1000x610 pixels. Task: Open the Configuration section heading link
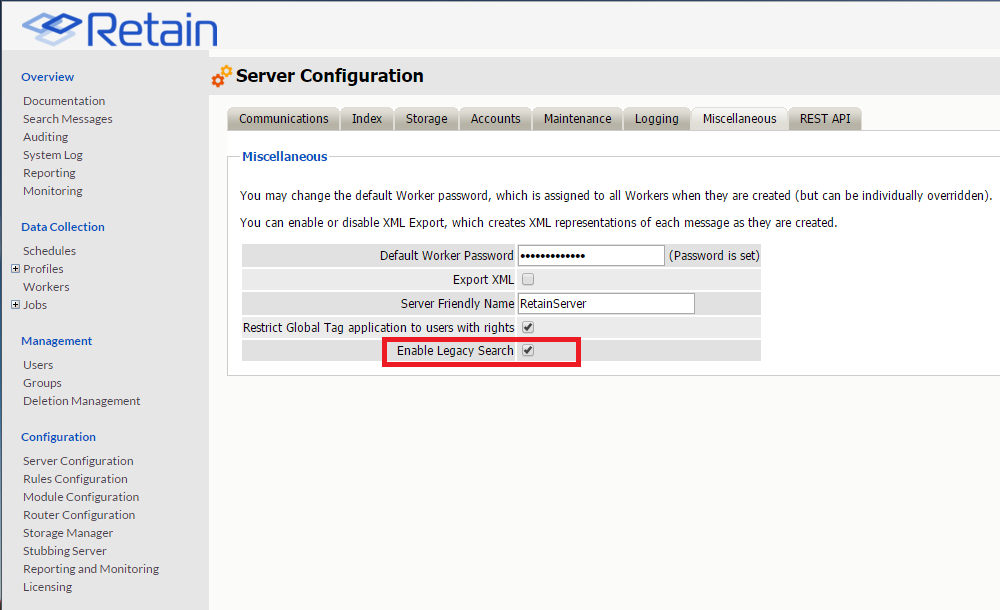click(x=58, y=436)
